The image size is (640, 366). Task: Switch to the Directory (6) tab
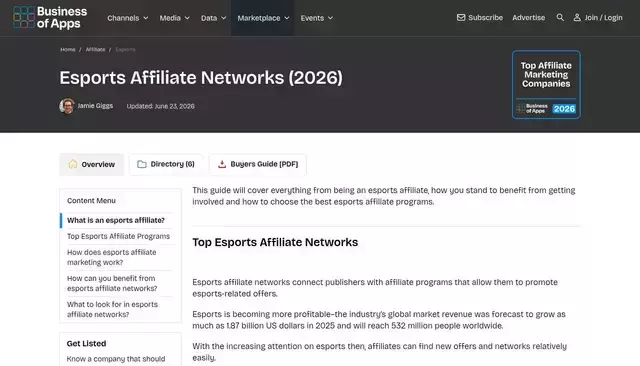(x=166, y=164)
